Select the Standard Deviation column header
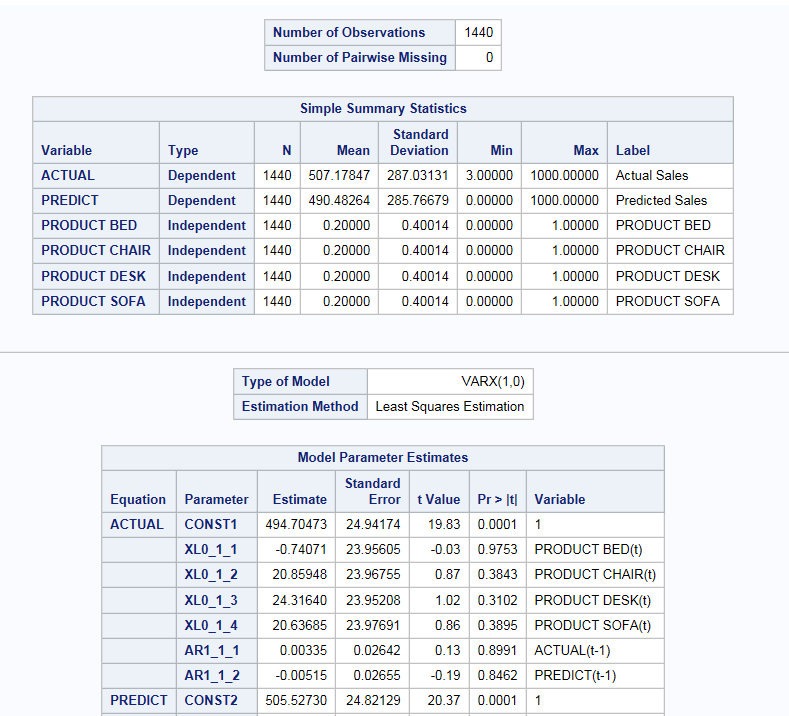This screenshot has width=789, height=716. click(x=419, y=142)
